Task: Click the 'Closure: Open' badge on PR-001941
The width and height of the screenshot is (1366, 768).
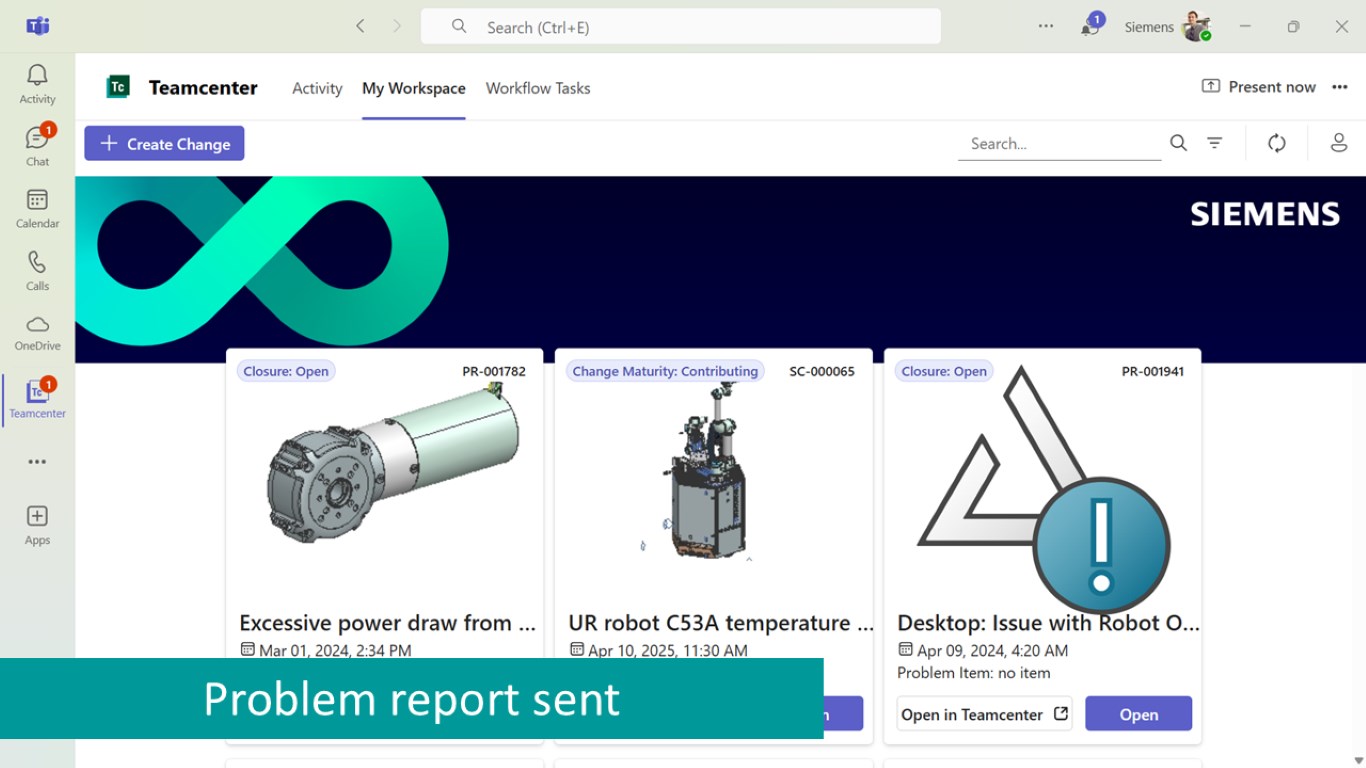Action: pyautogui.click(x=944, y=371)
